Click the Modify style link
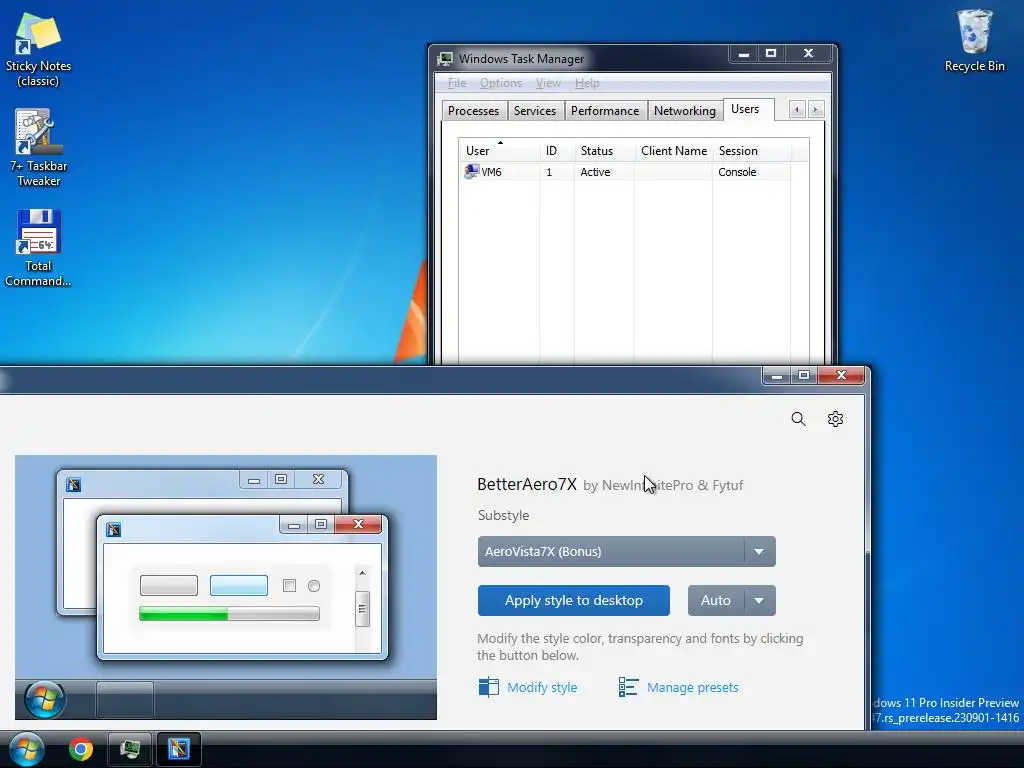 click(542, 687)
